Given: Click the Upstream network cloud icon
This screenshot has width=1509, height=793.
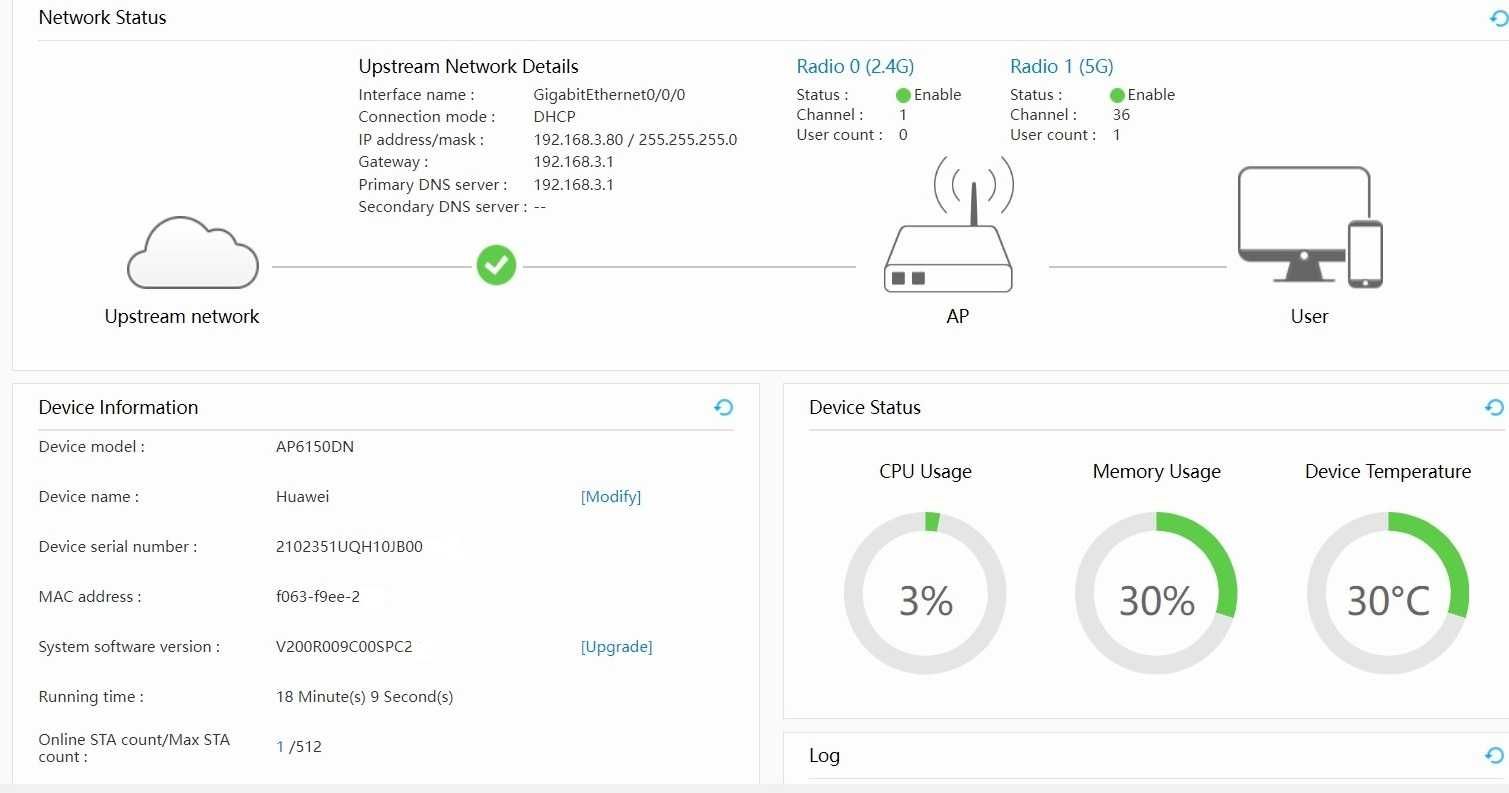Looking at the screenshot, I should [192, 252].
